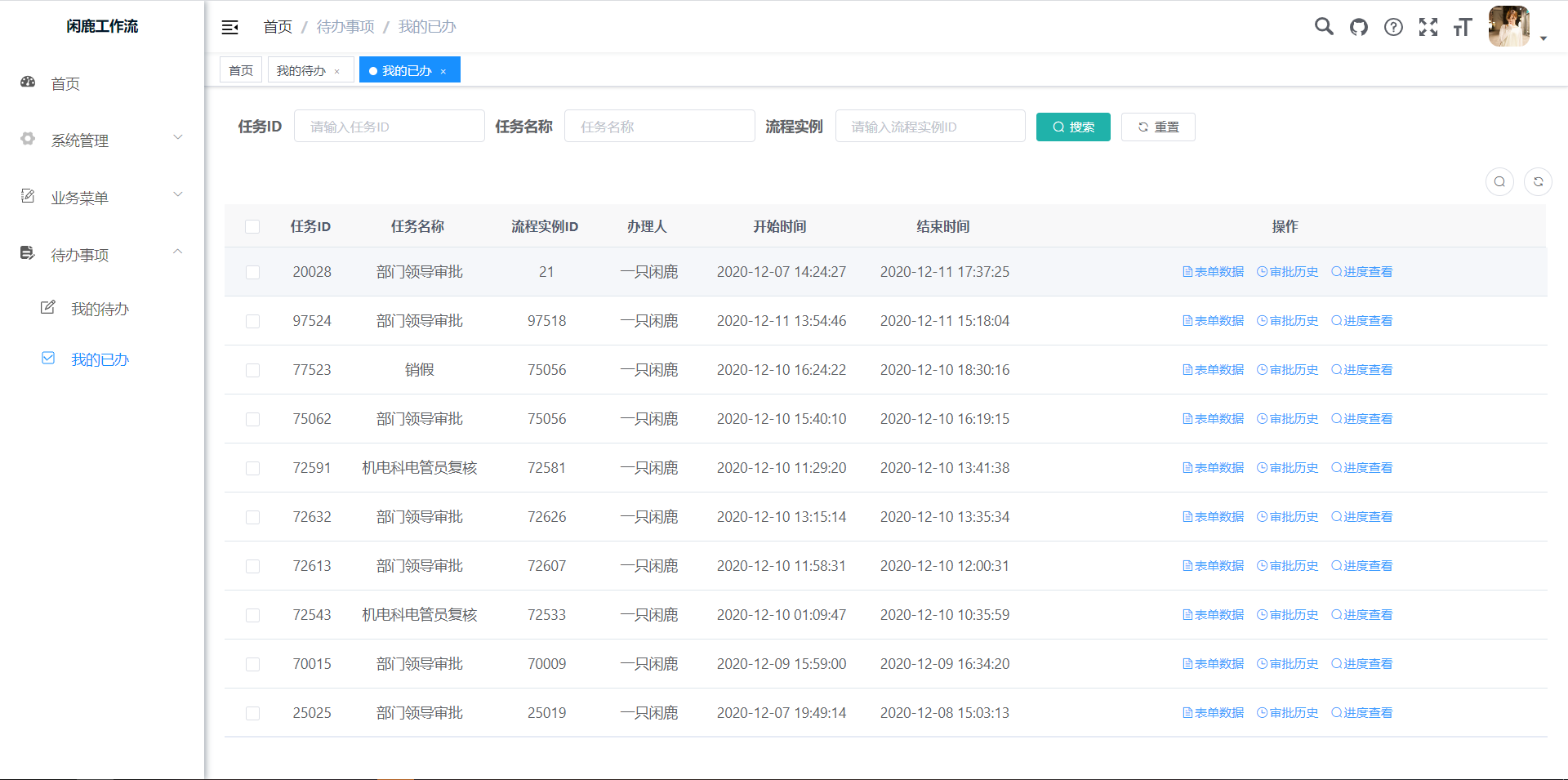Check the row checkbox for task 72632
The image size is (1568, 780).
(252, 517)
